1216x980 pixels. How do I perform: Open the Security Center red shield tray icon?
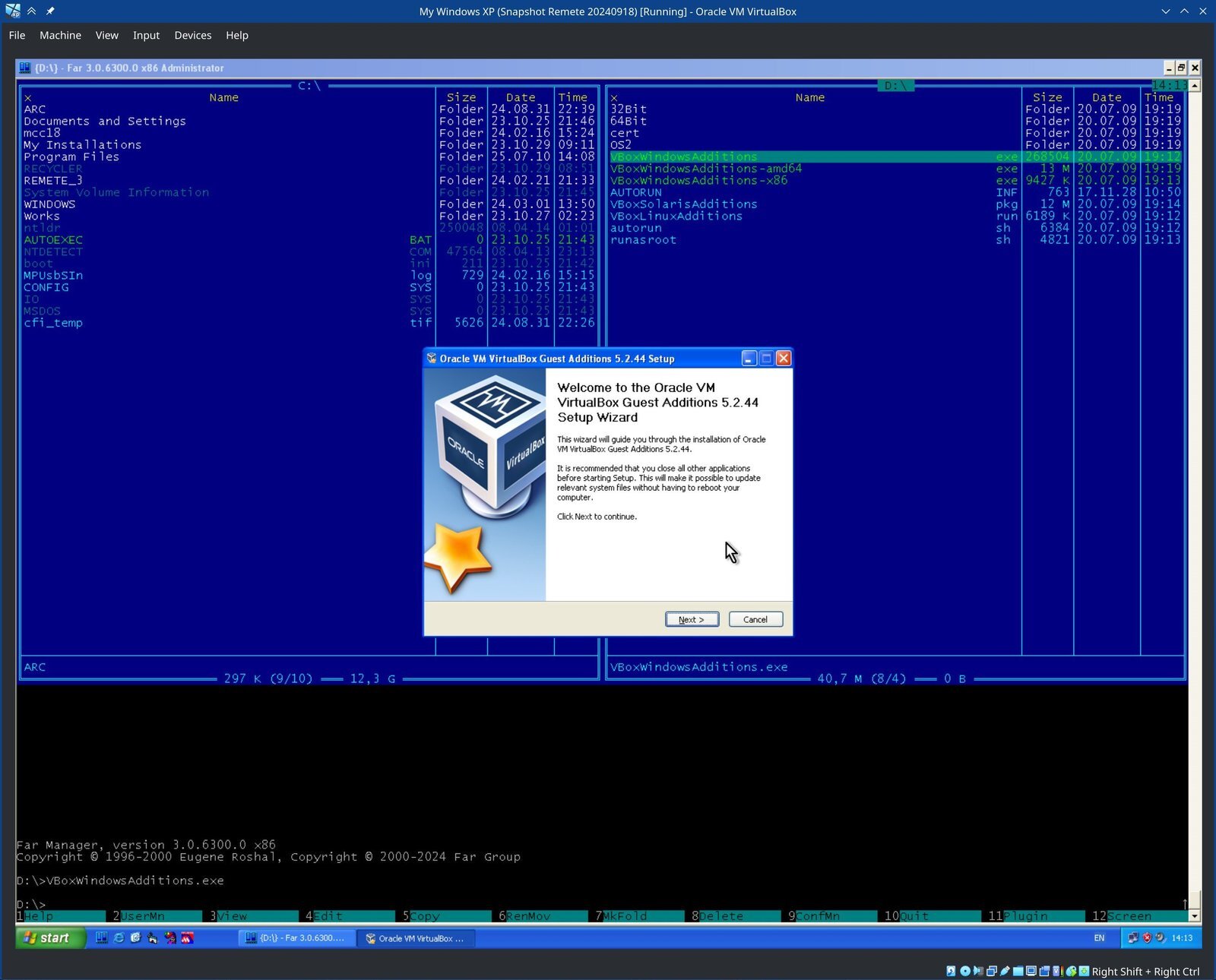(x=1147, y=938)
